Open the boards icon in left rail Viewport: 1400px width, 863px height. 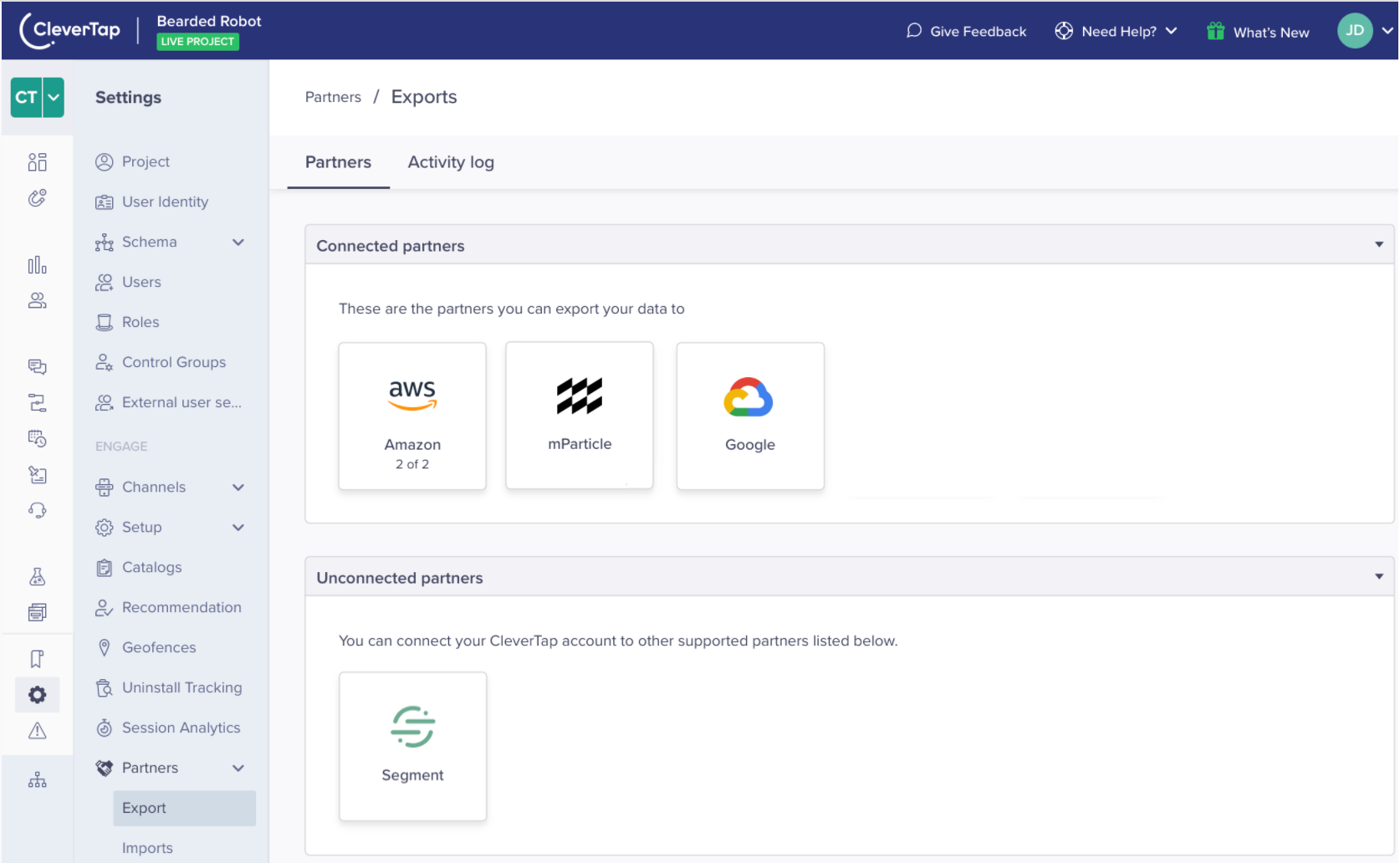[x=38, y=162]
